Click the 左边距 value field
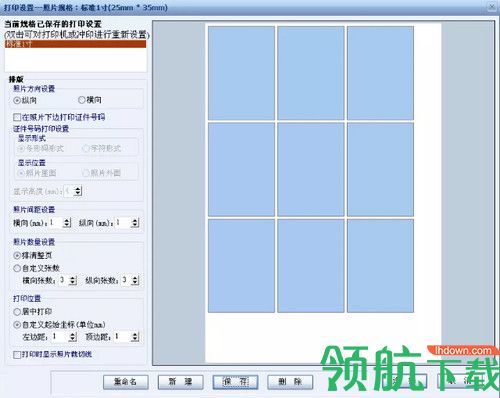The image size is (500, 398). pos(60,337)
